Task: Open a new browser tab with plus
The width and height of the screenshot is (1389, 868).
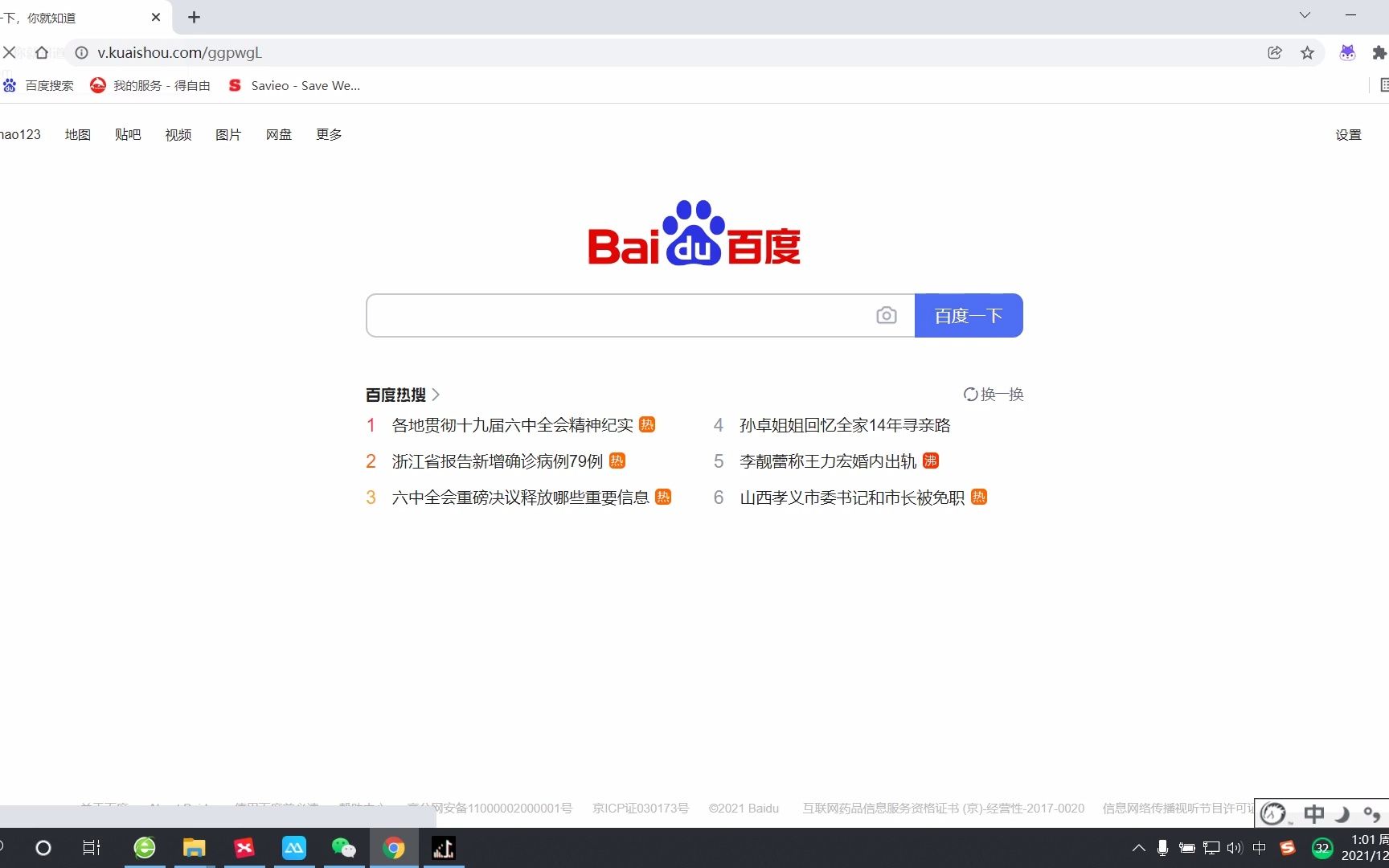Action: pos(194,17)
